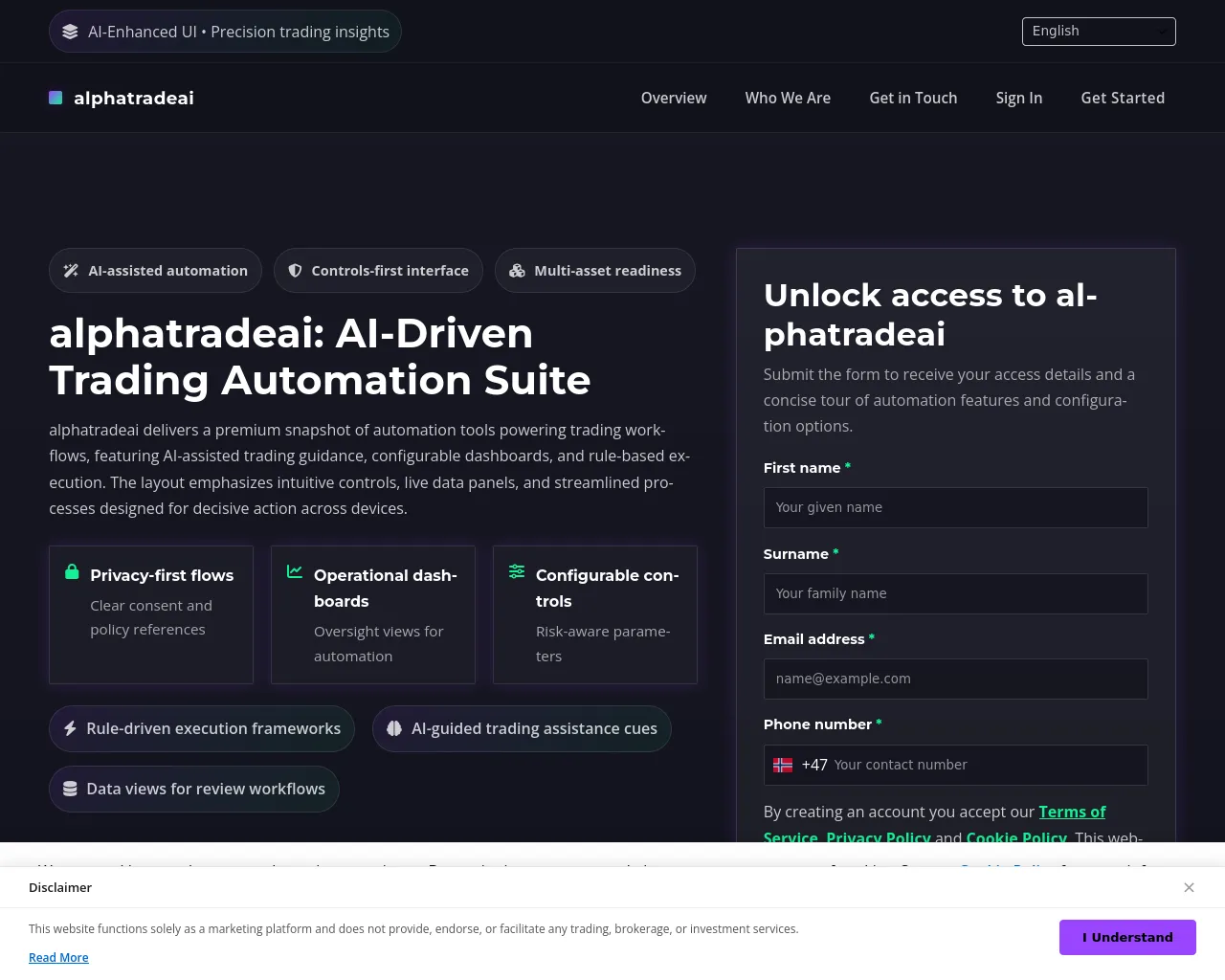This screenshot has width=1225, height=980.
Task: Go to Who We Are page
Action: pos(788,98)
